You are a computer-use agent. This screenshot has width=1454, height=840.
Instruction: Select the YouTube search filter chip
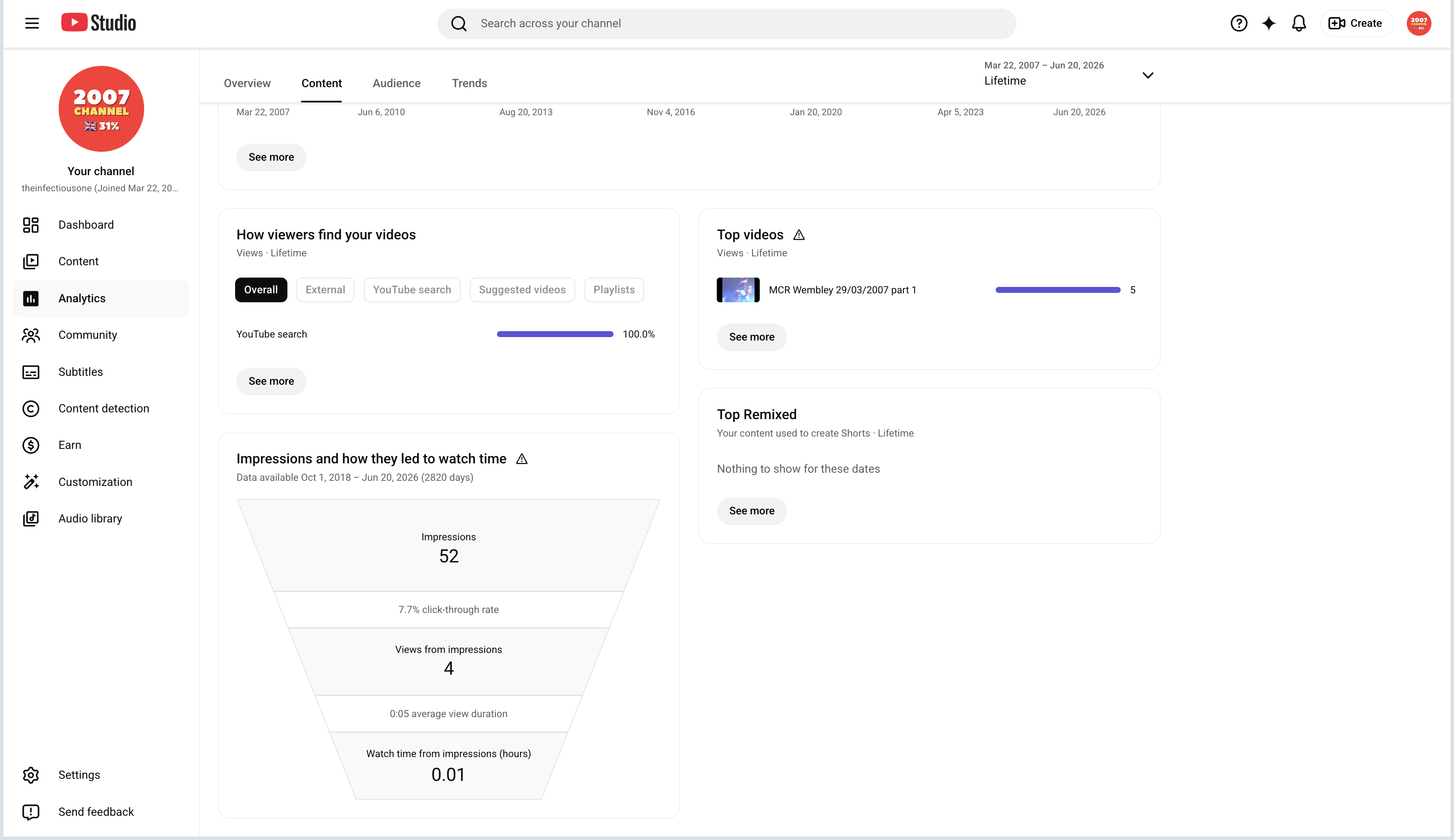pos(412,289)
